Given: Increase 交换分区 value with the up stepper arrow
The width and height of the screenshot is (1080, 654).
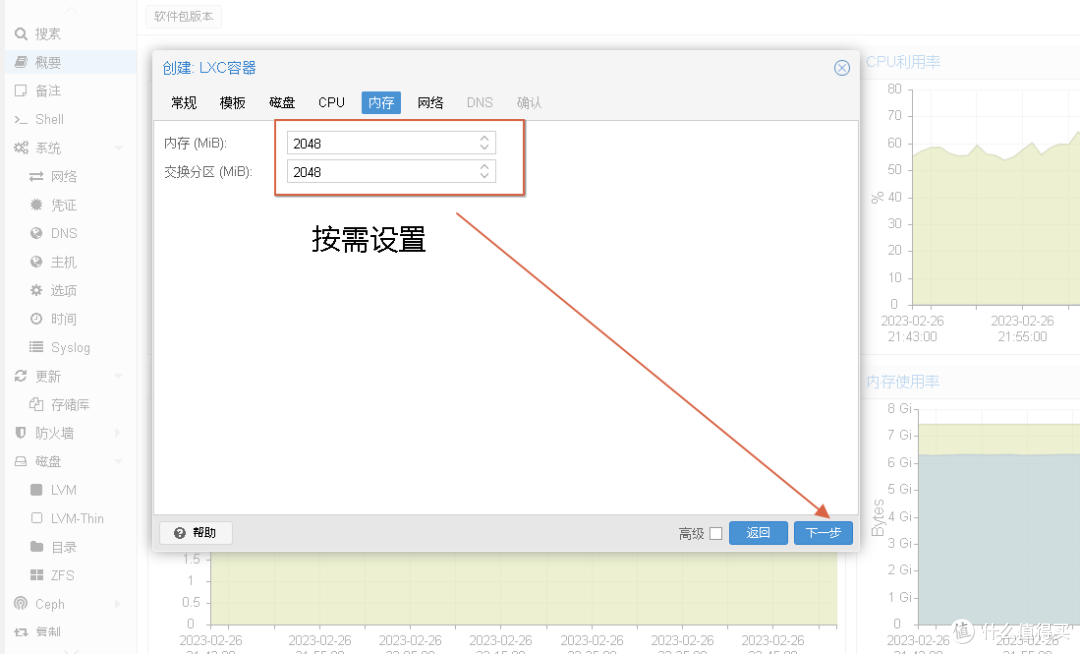Looking at the screenshot, I should coord(484,166).
